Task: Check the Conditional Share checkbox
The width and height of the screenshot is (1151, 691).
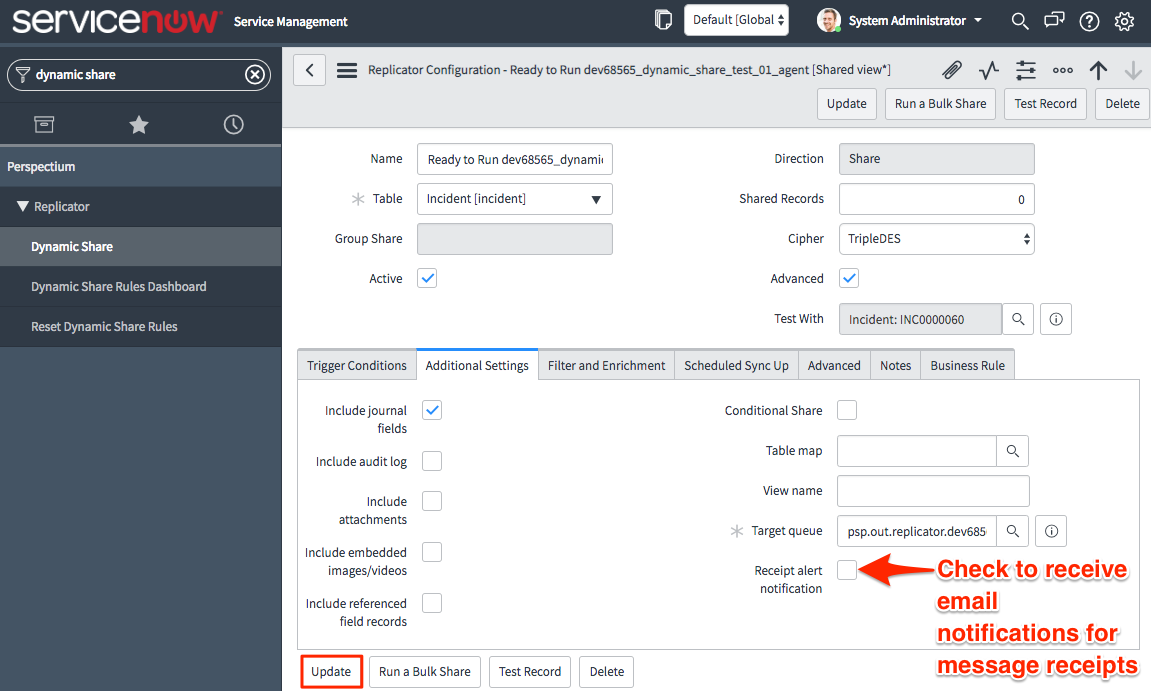Action: [x=847, y=410]
